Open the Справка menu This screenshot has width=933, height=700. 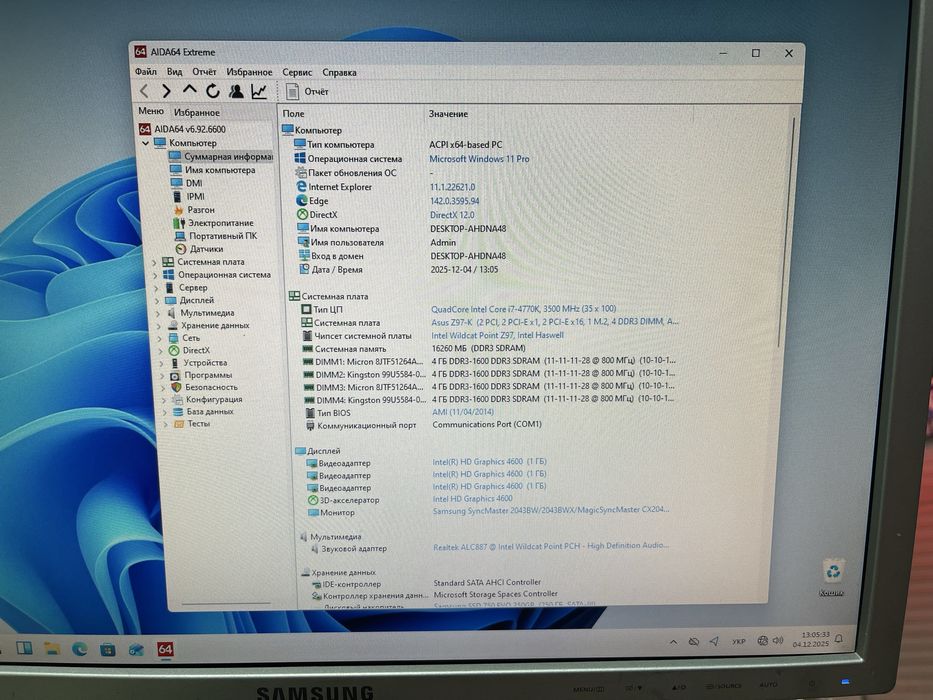point(339,73)
